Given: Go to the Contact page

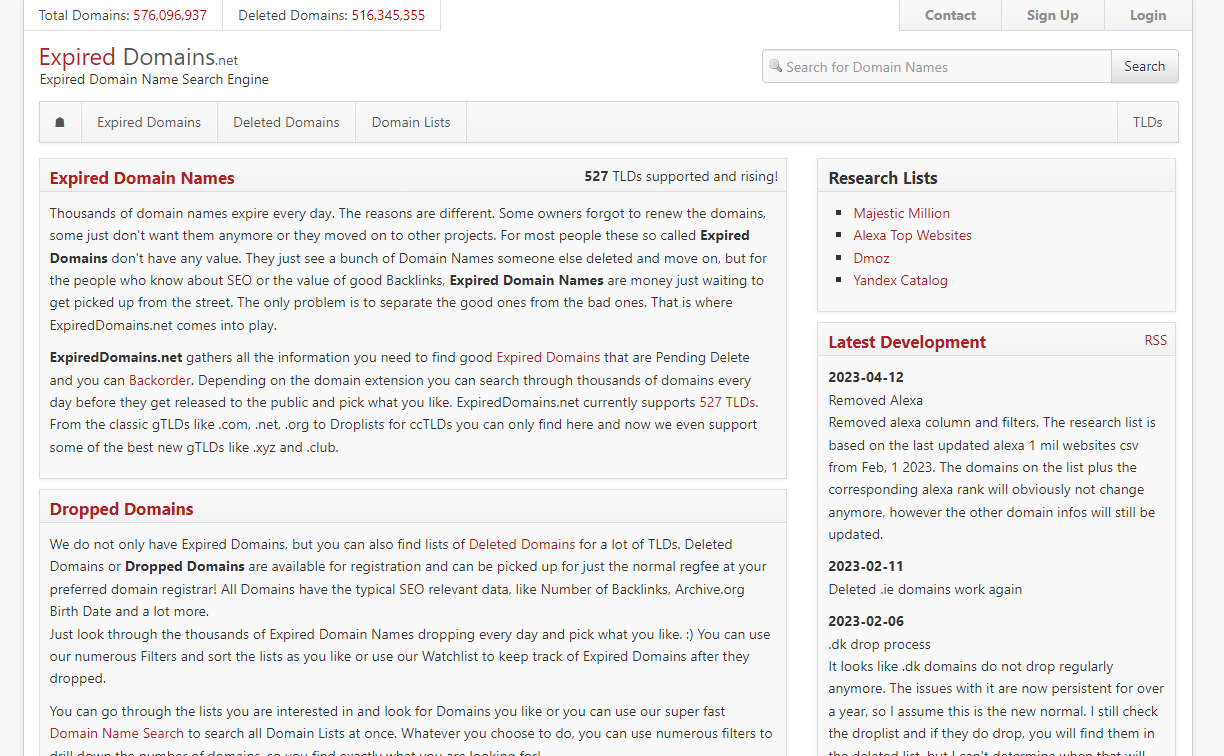Looking at the screenshot, I should [x=950, y=15].
